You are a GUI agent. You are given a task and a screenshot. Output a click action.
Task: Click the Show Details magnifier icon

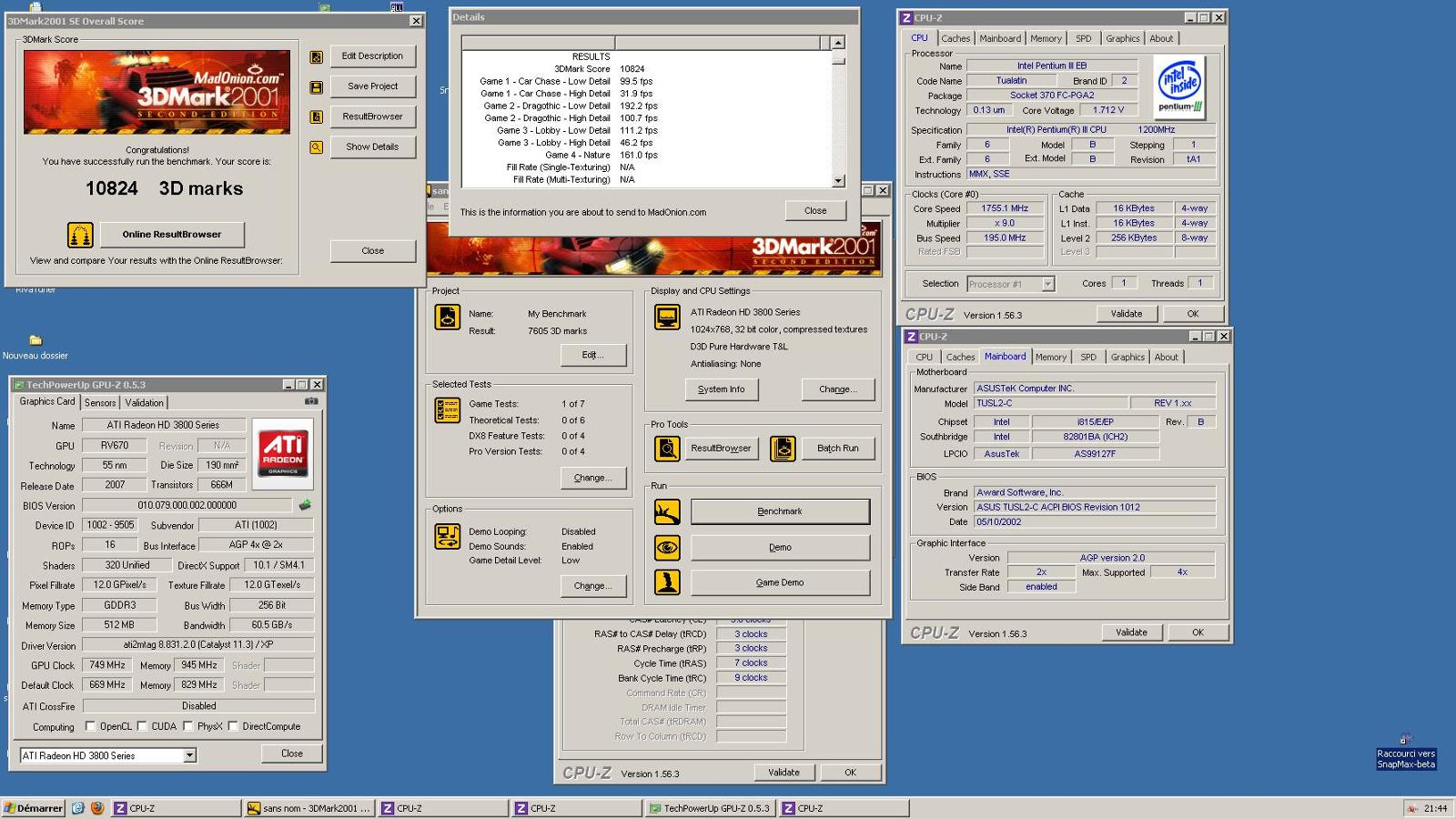(x=316, y=147)
